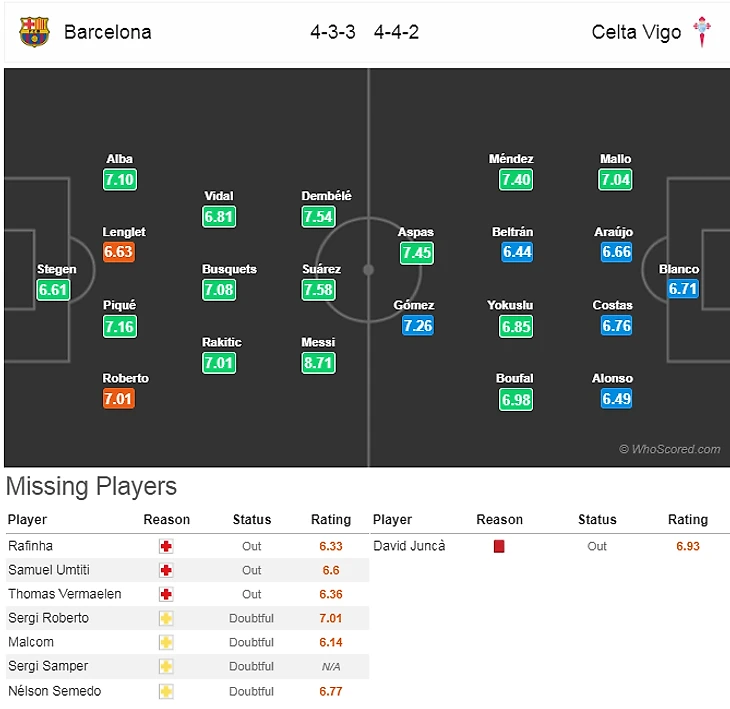Click Rafinha's red injury cross icon

pos(166,547)
